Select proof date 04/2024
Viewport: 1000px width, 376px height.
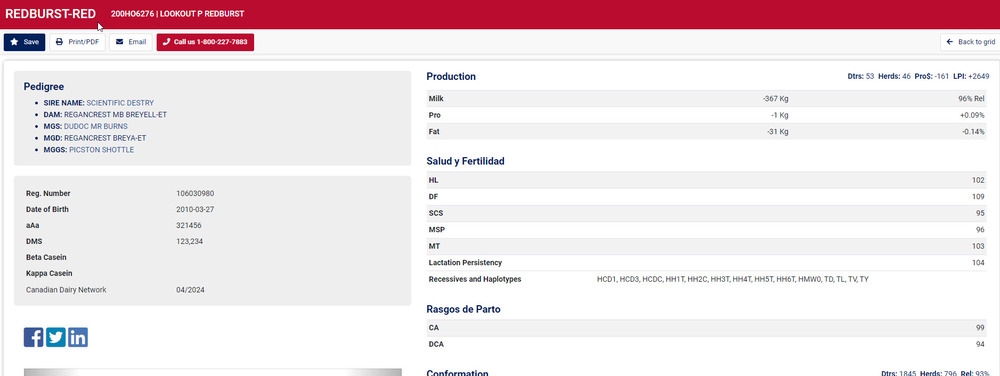[x=190, y=290]
